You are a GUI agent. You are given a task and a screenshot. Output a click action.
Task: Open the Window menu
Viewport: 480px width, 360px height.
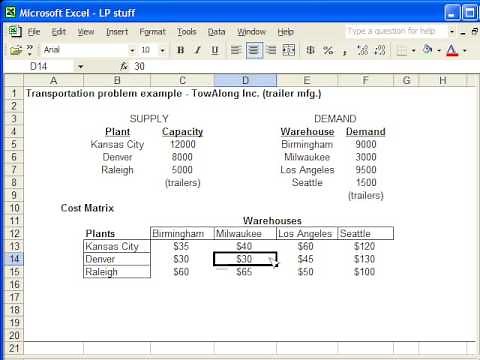click(251, 32)
